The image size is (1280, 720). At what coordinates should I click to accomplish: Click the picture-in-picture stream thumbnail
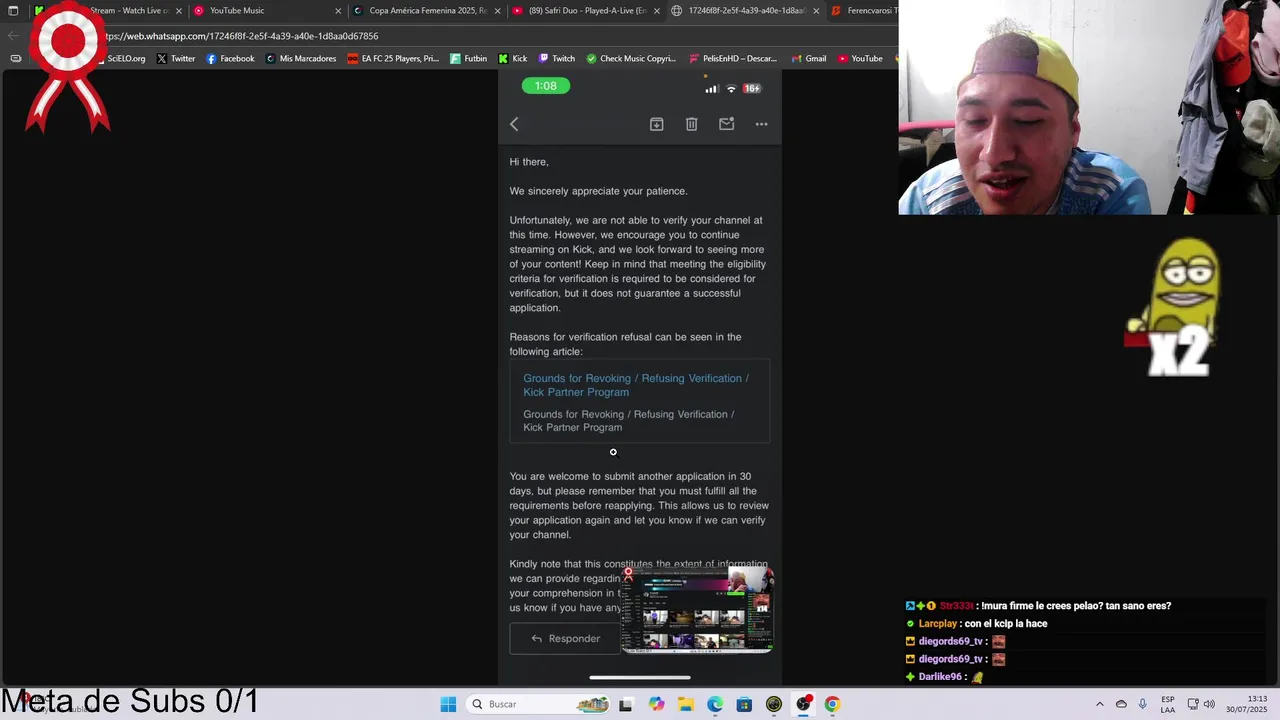tap(697, 611)
